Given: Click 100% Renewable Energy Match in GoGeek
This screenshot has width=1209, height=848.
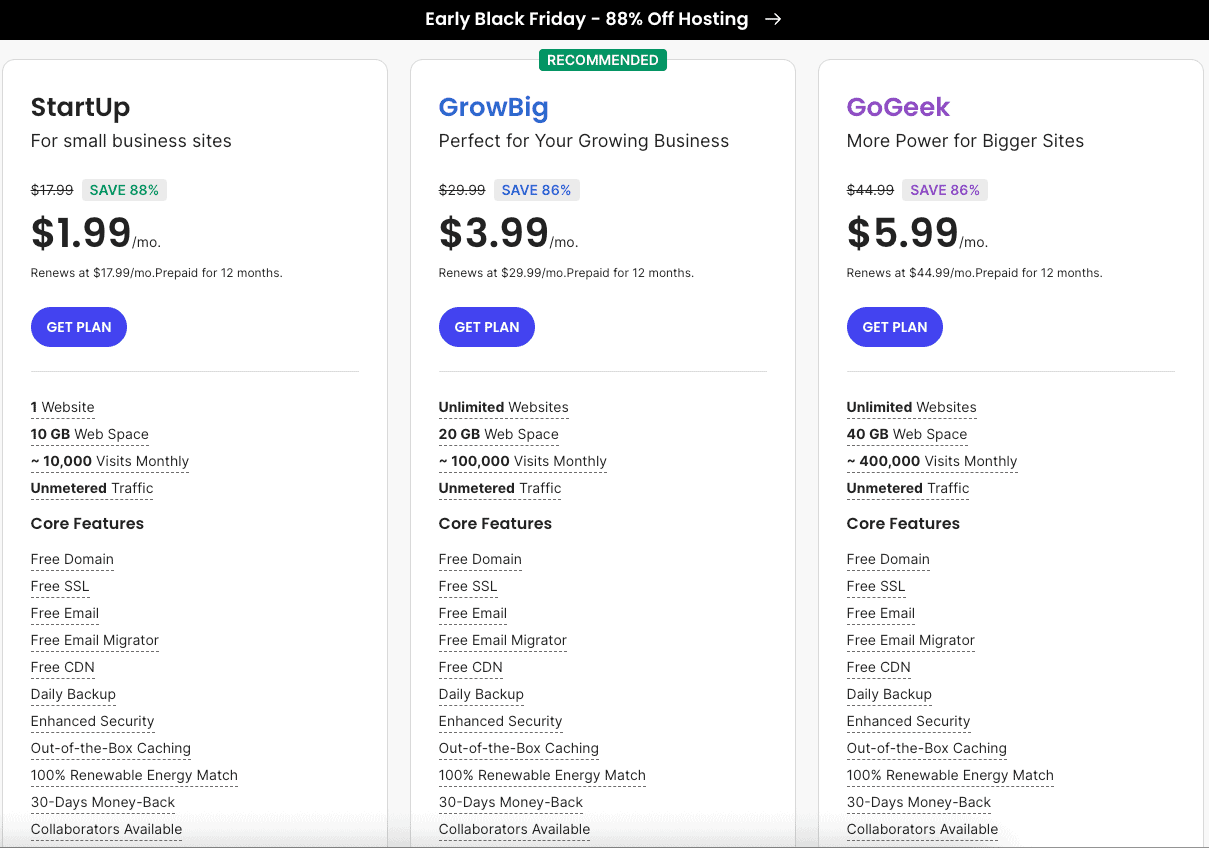Looking at the screenshot, I should 950,775.
